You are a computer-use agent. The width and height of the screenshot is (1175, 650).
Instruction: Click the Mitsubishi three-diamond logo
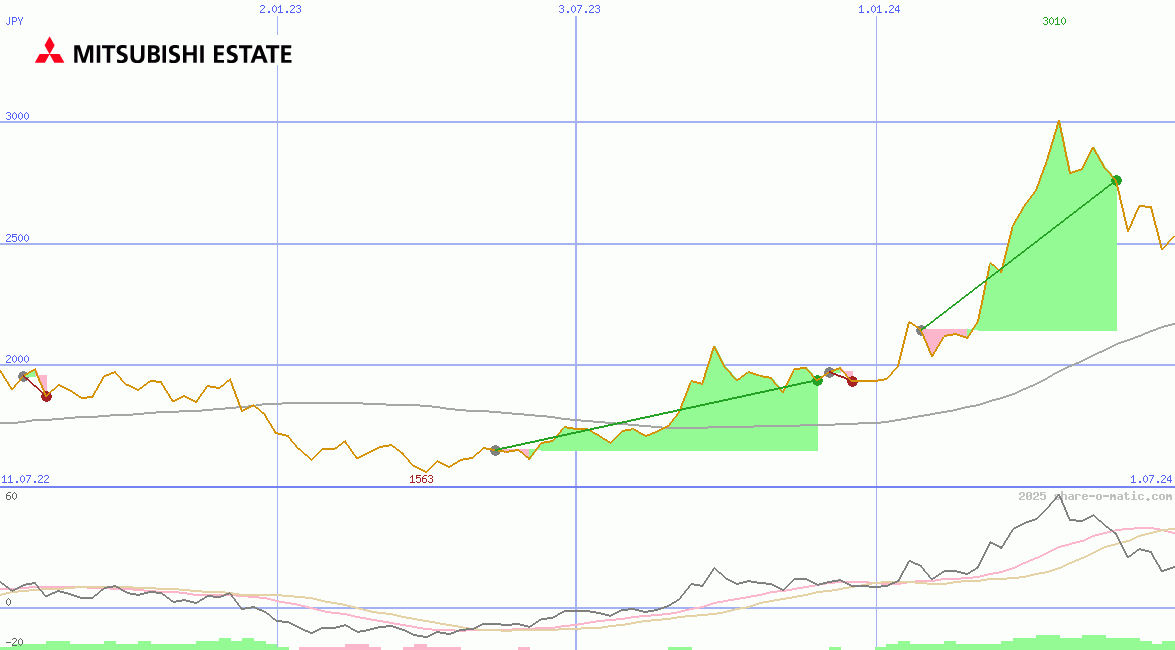coord(49,50)
